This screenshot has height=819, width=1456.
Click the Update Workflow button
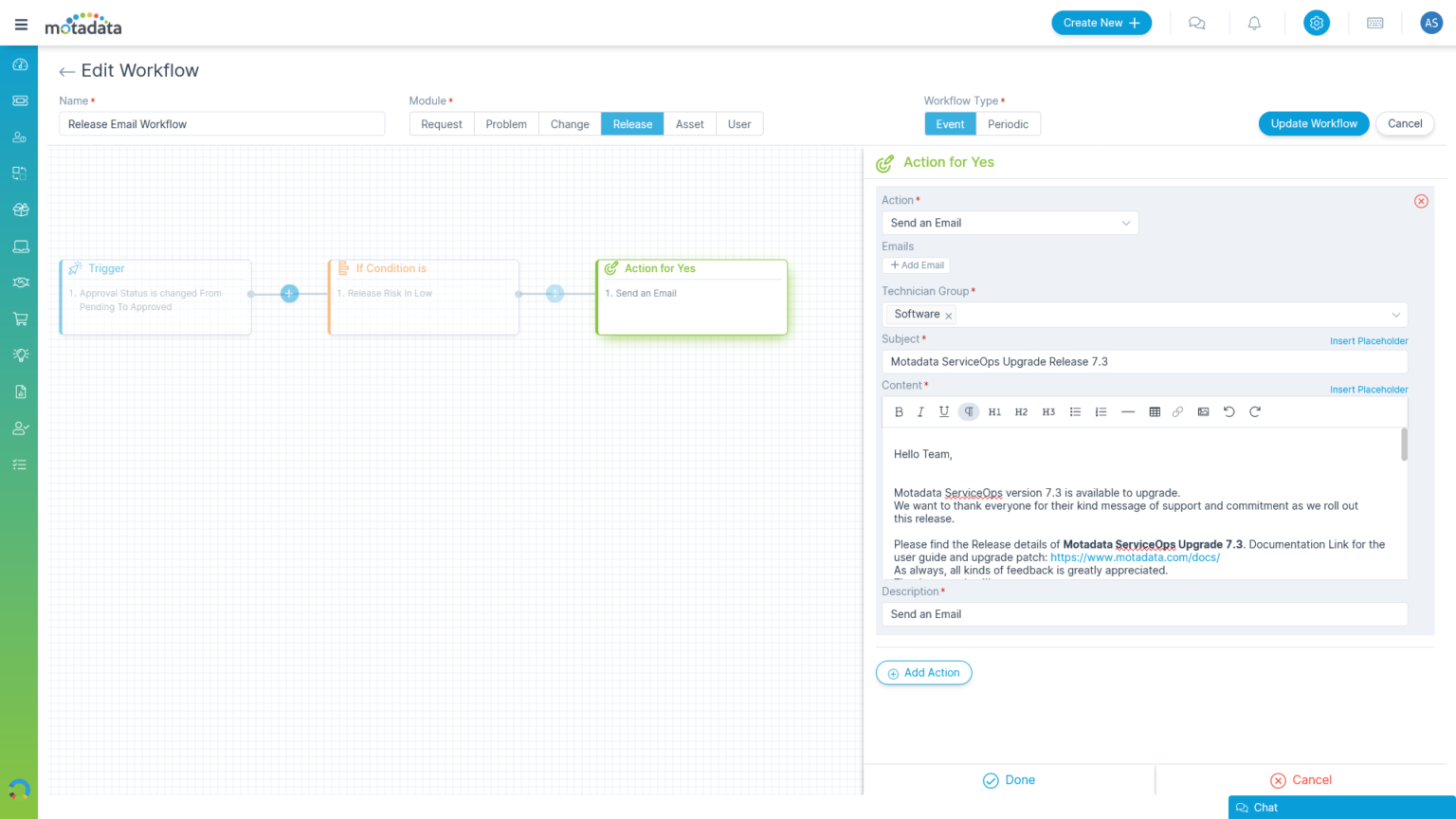(1313, 123)
